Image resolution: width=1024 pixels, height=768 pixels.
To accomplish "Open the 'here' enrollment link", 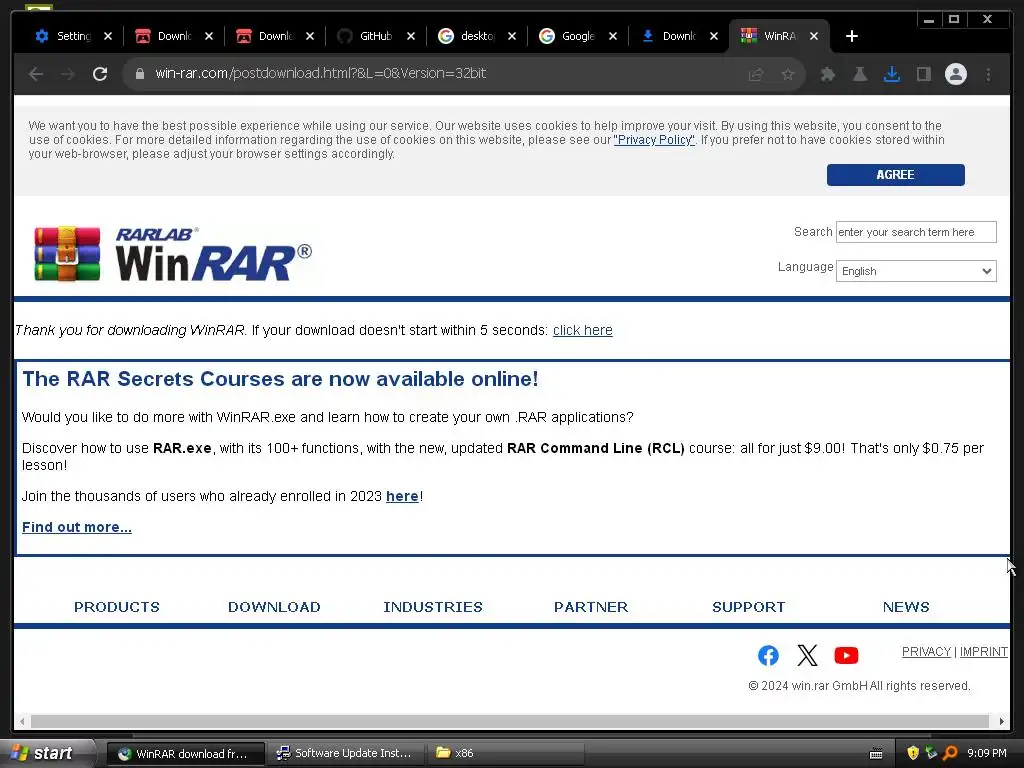I will click(402, 496).
